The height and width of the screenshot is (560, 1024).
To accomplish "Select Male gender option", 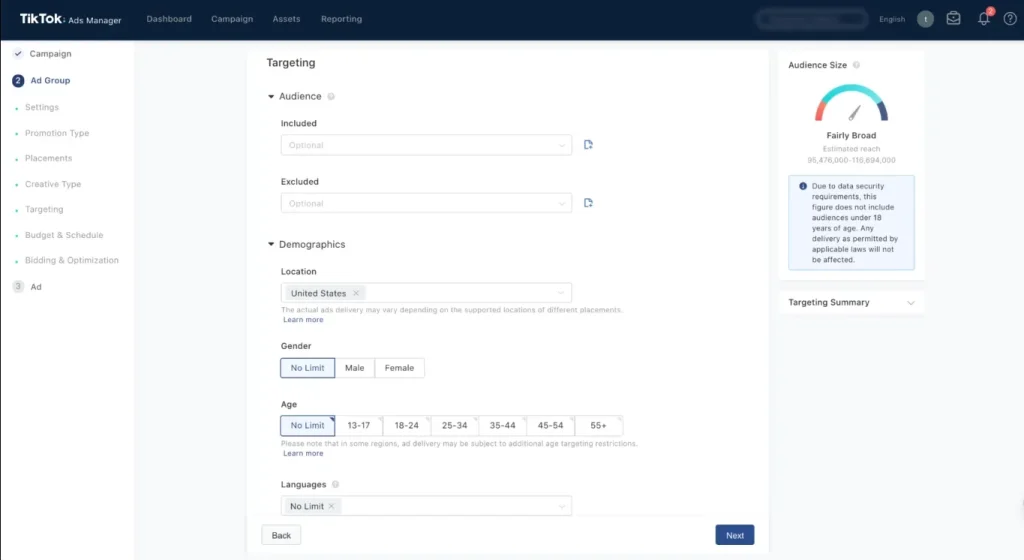I will 355,367.
